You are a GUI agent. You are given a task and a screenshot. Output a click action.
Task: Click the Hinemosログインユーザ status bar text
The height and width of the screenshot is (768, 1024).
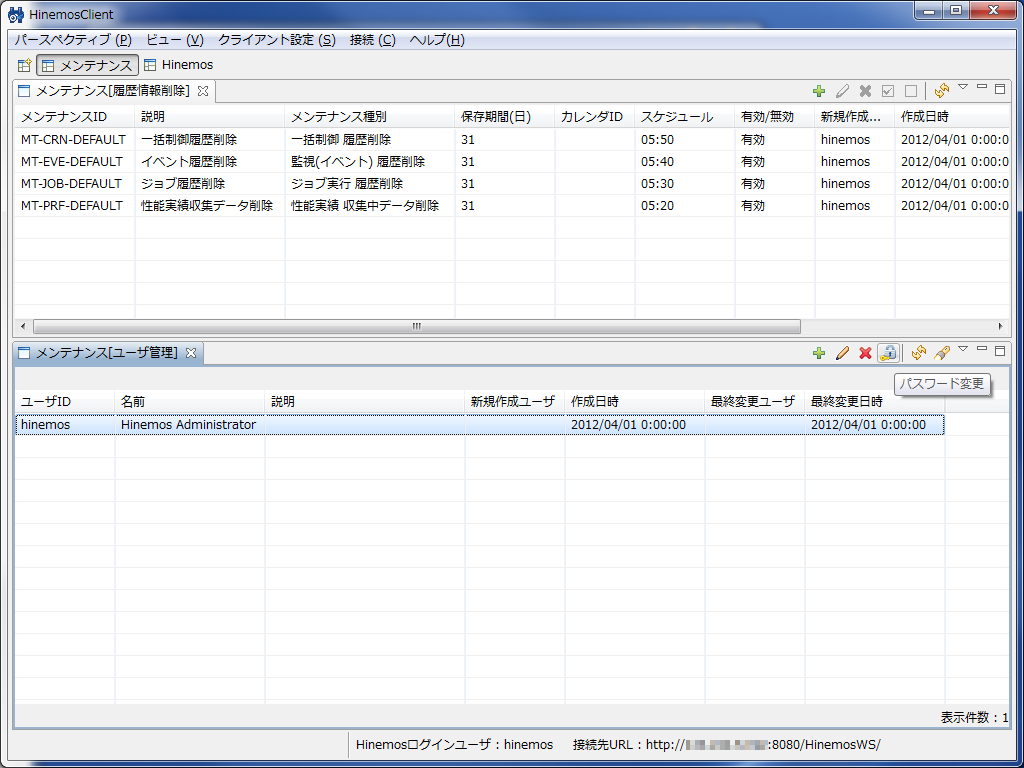click(455, 744)
